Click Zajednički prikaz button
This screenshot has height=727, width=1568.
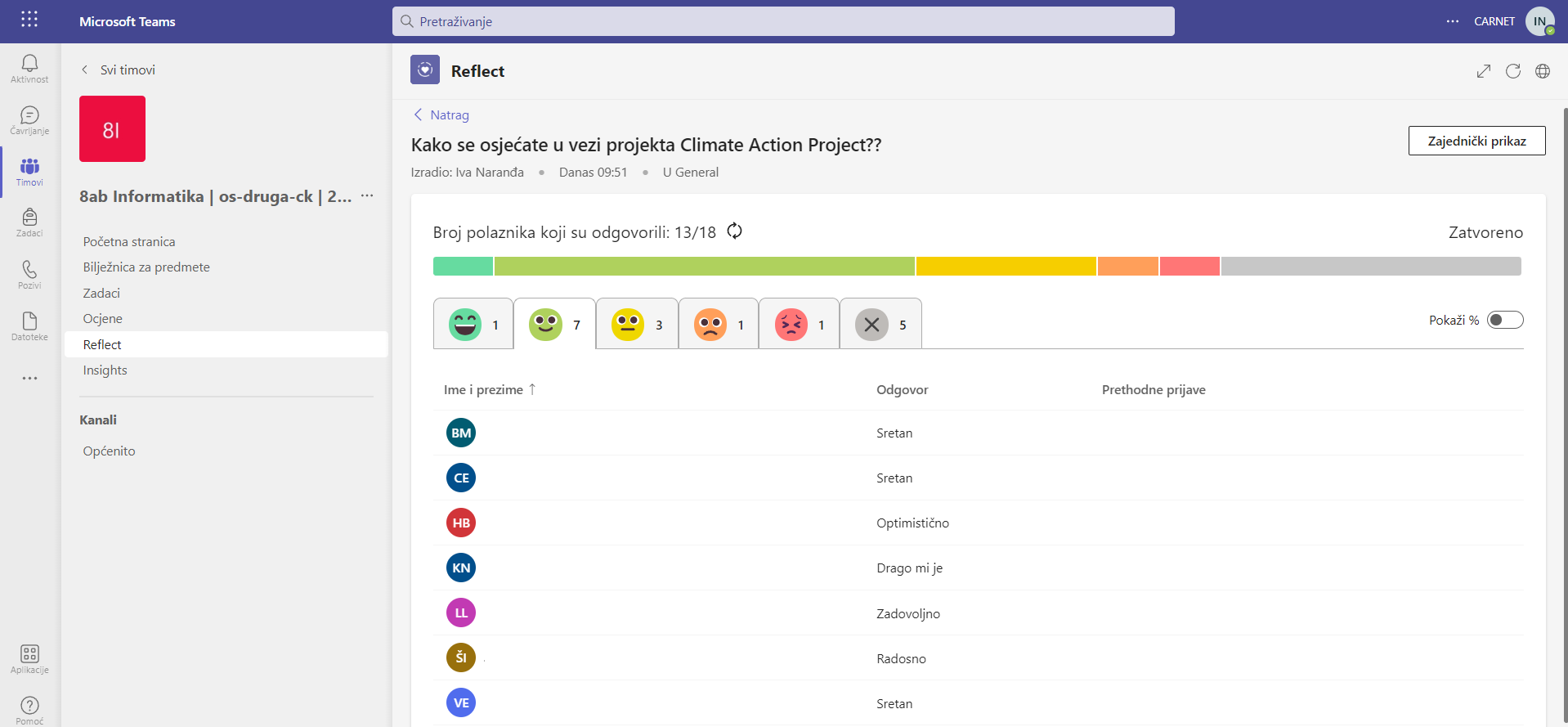pos(1476,141)
